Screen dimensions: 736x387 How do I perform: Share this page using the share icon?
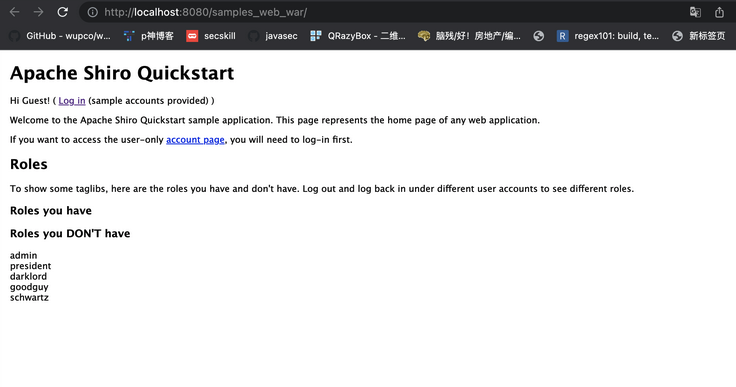click(x=719, y=12)
